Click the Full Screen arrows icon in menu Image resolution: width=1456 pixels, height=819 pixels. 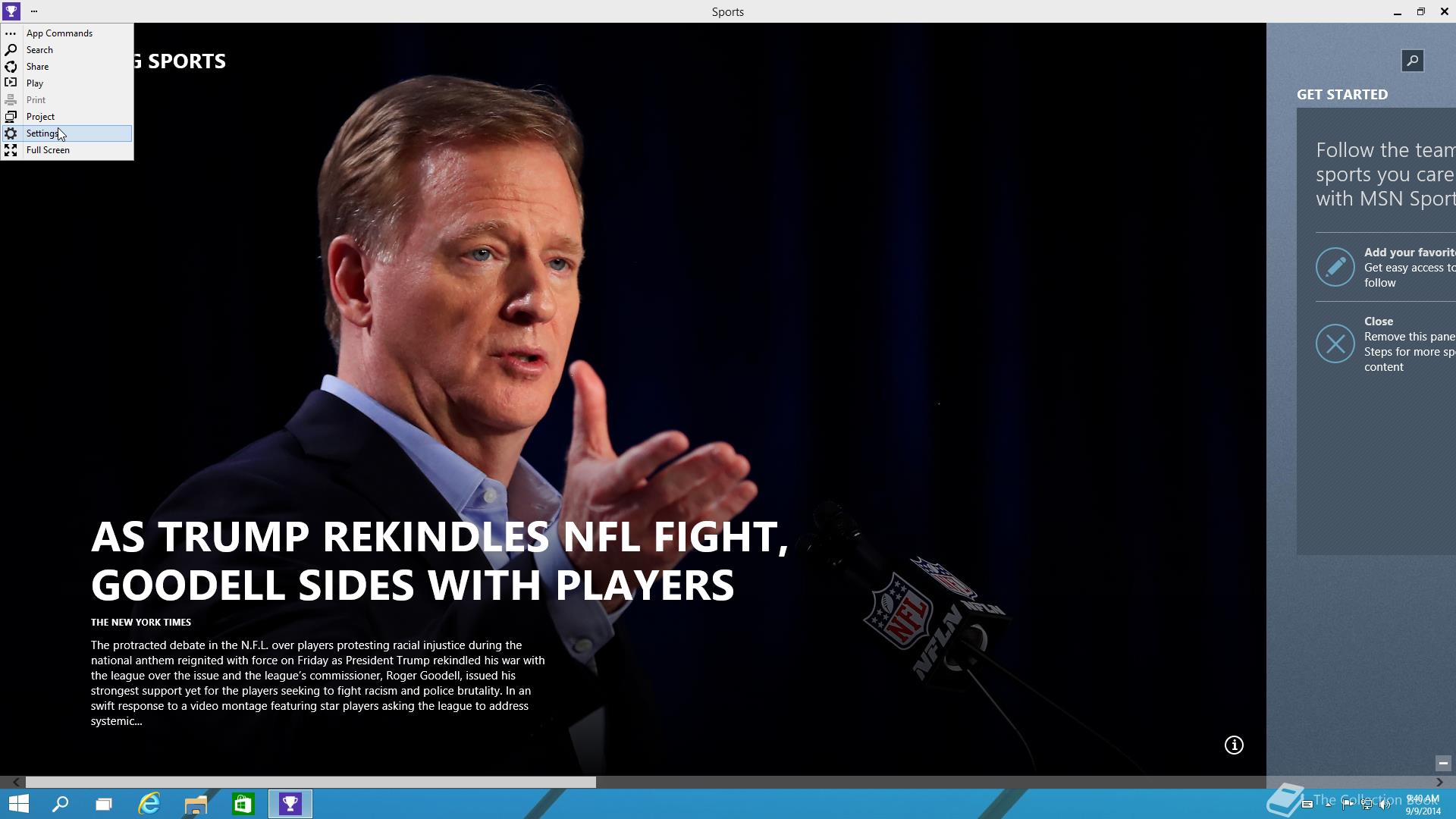(x=11, y=150)
